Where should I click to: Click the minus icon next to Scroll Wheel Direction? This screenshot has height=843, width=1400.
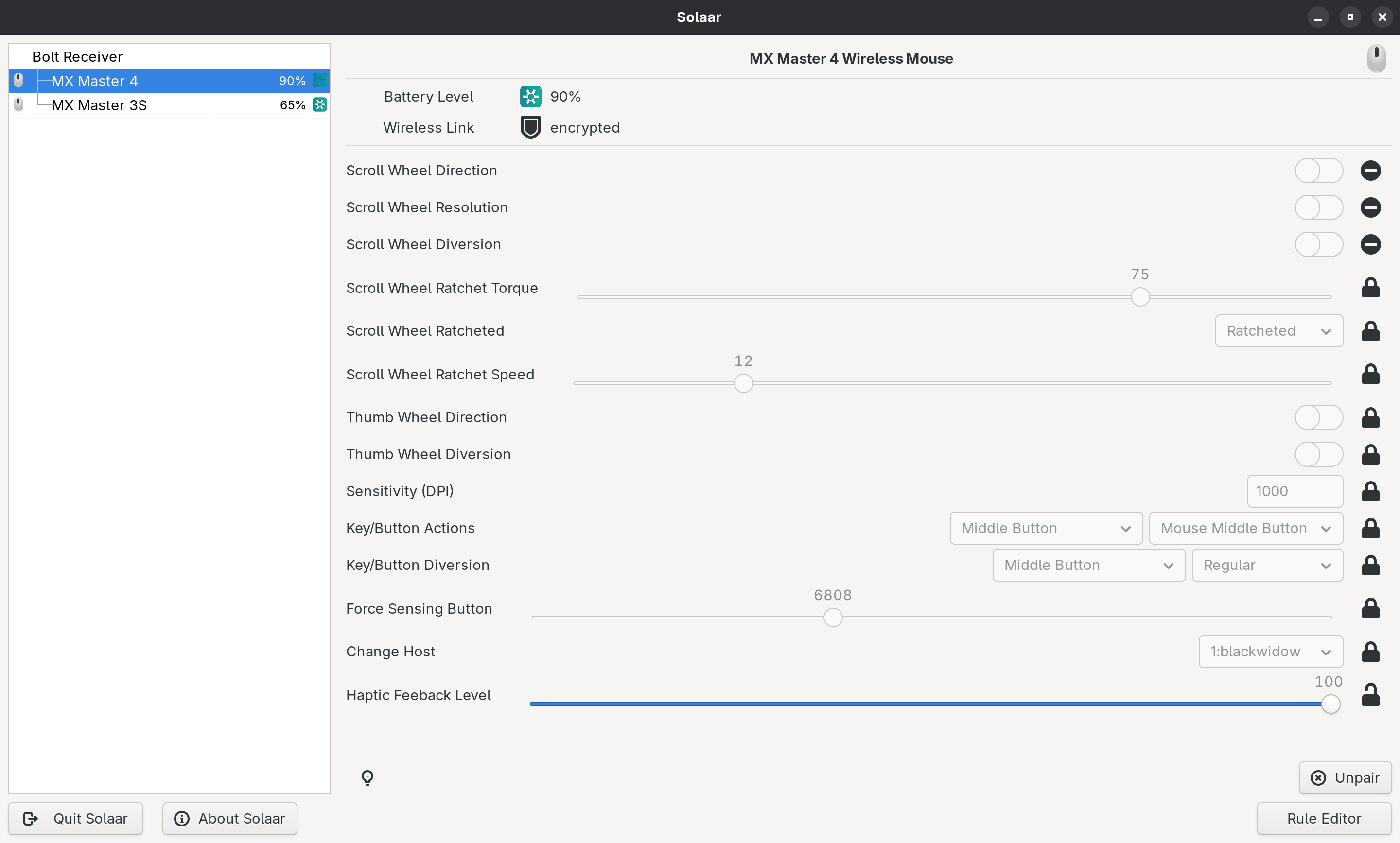[x=1370, y=171]
